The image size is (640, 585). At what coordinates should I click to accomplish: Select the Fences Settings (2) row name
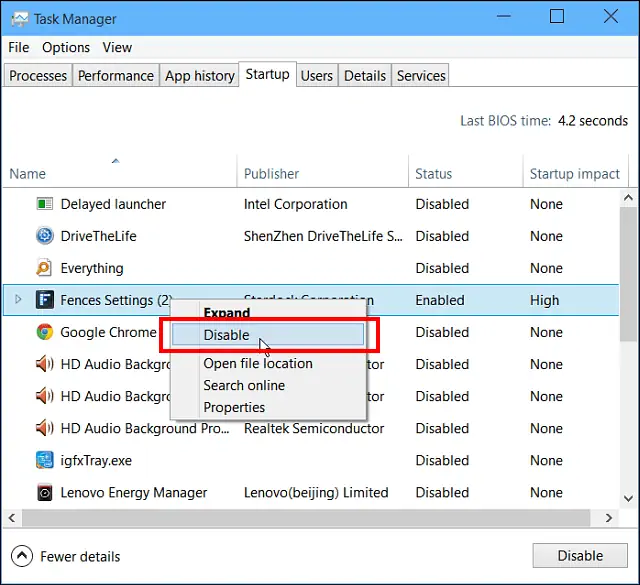[116, 300]
